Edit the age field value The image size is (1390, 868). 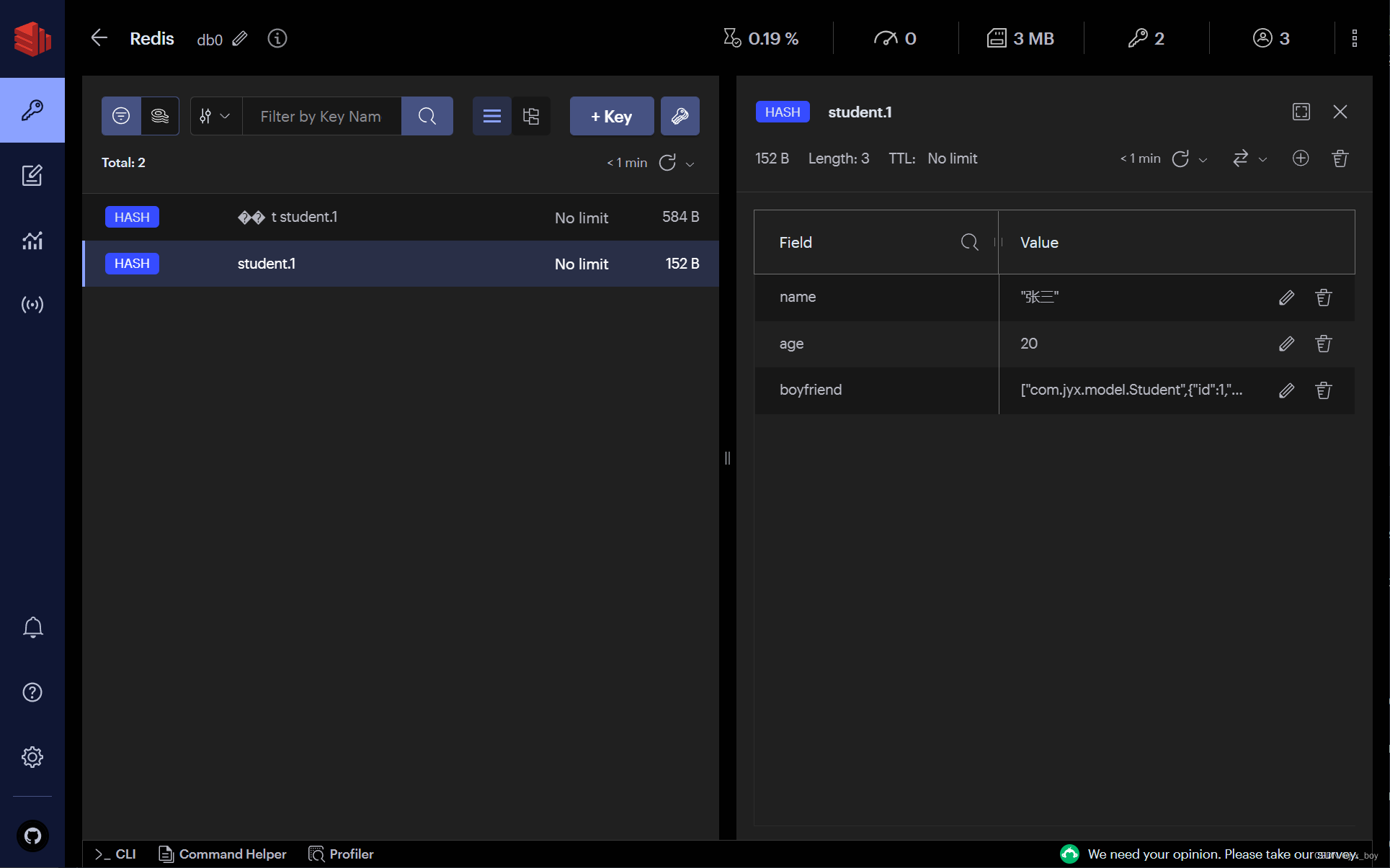(1287, 344)
